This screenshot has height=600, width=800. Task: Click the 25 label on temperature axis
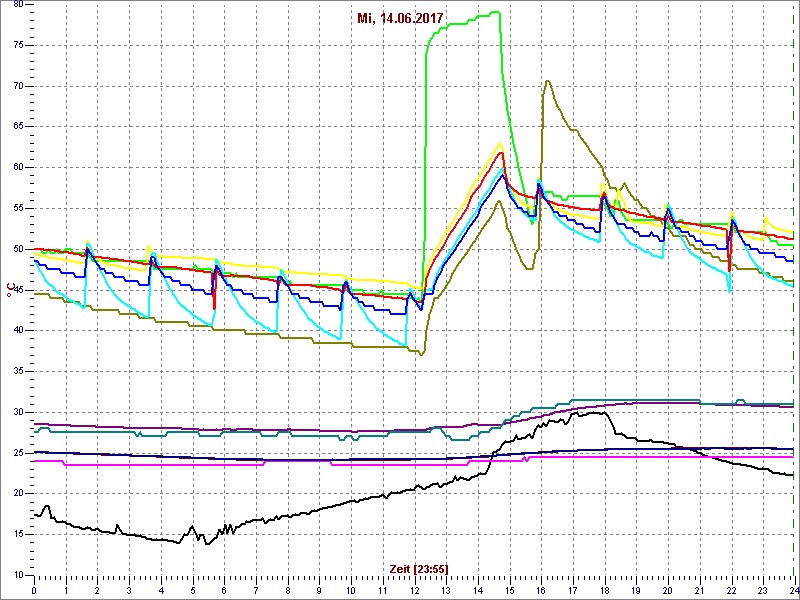coord(17,453)
